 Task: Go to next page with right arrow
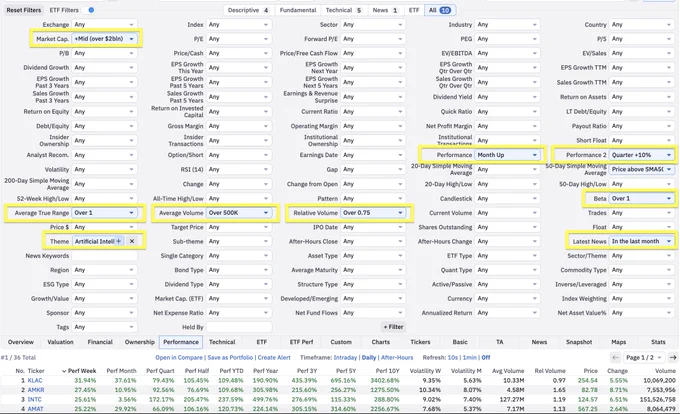pos(673,358)
